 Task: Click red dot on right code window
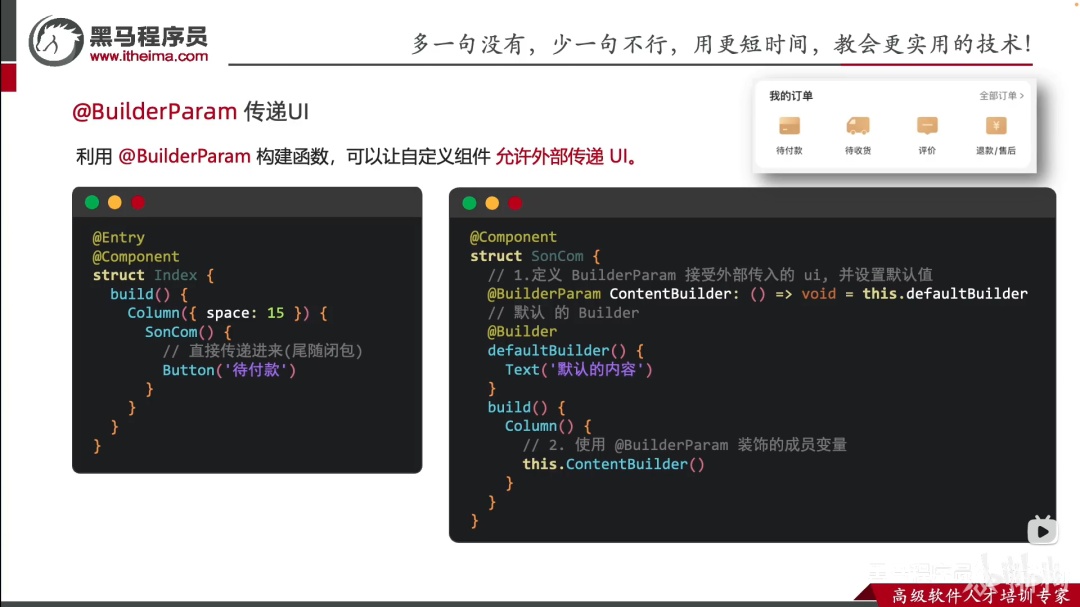(x=515, y=203)
